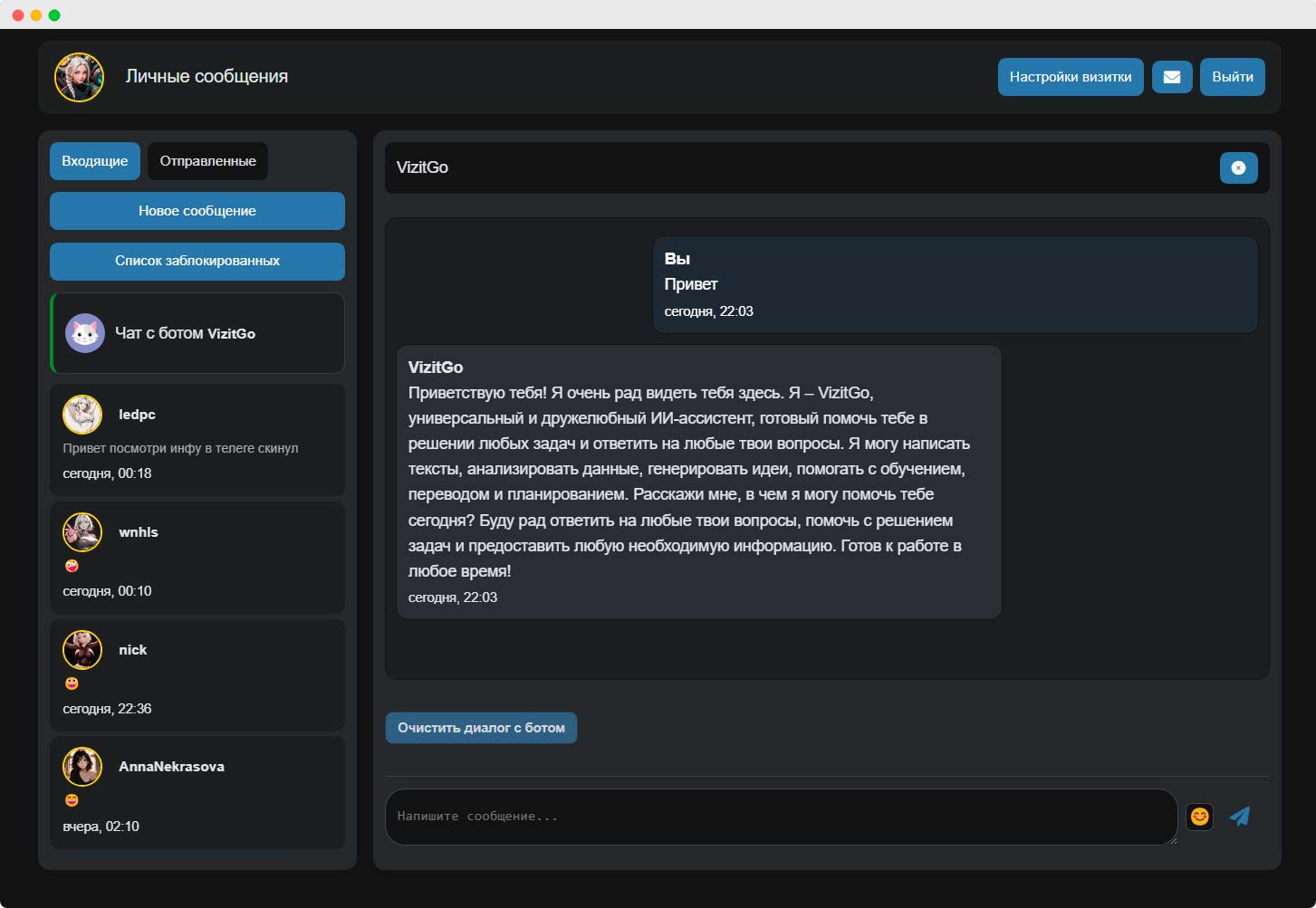The height and width of the screenshot is (908, 1316).
Task: Click Очистить диалог с ботом button
Action: coord(481,728)
